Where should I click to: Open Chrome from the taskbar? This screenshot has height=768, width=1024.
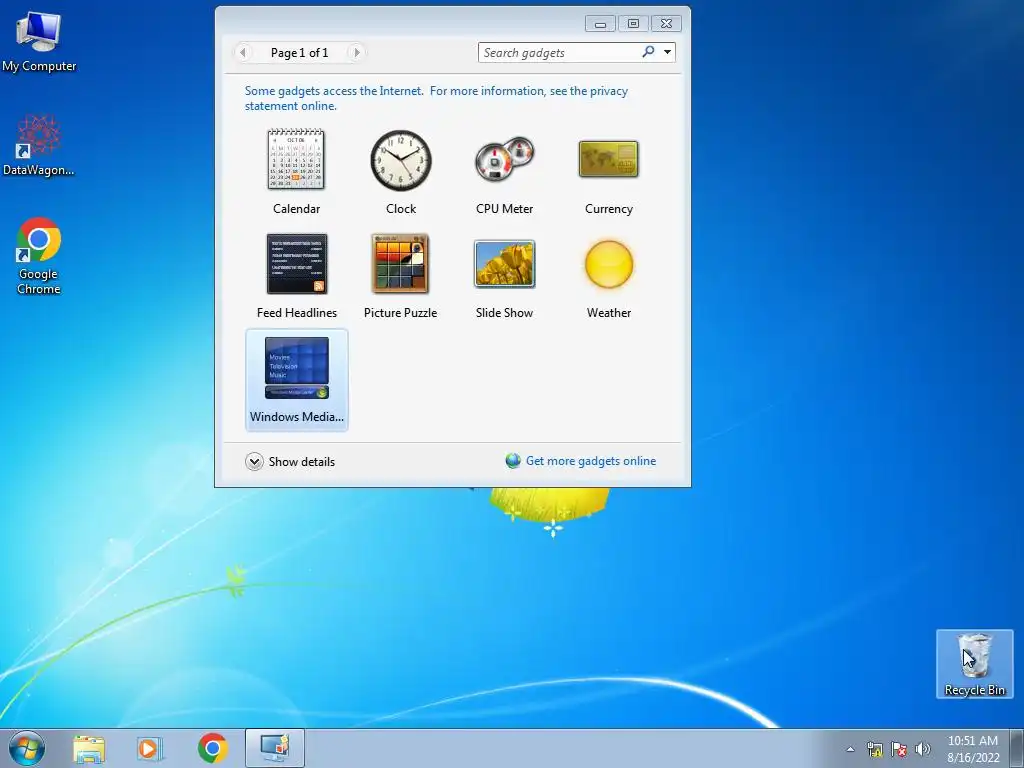pyautogui.click(x=212, y=748)
